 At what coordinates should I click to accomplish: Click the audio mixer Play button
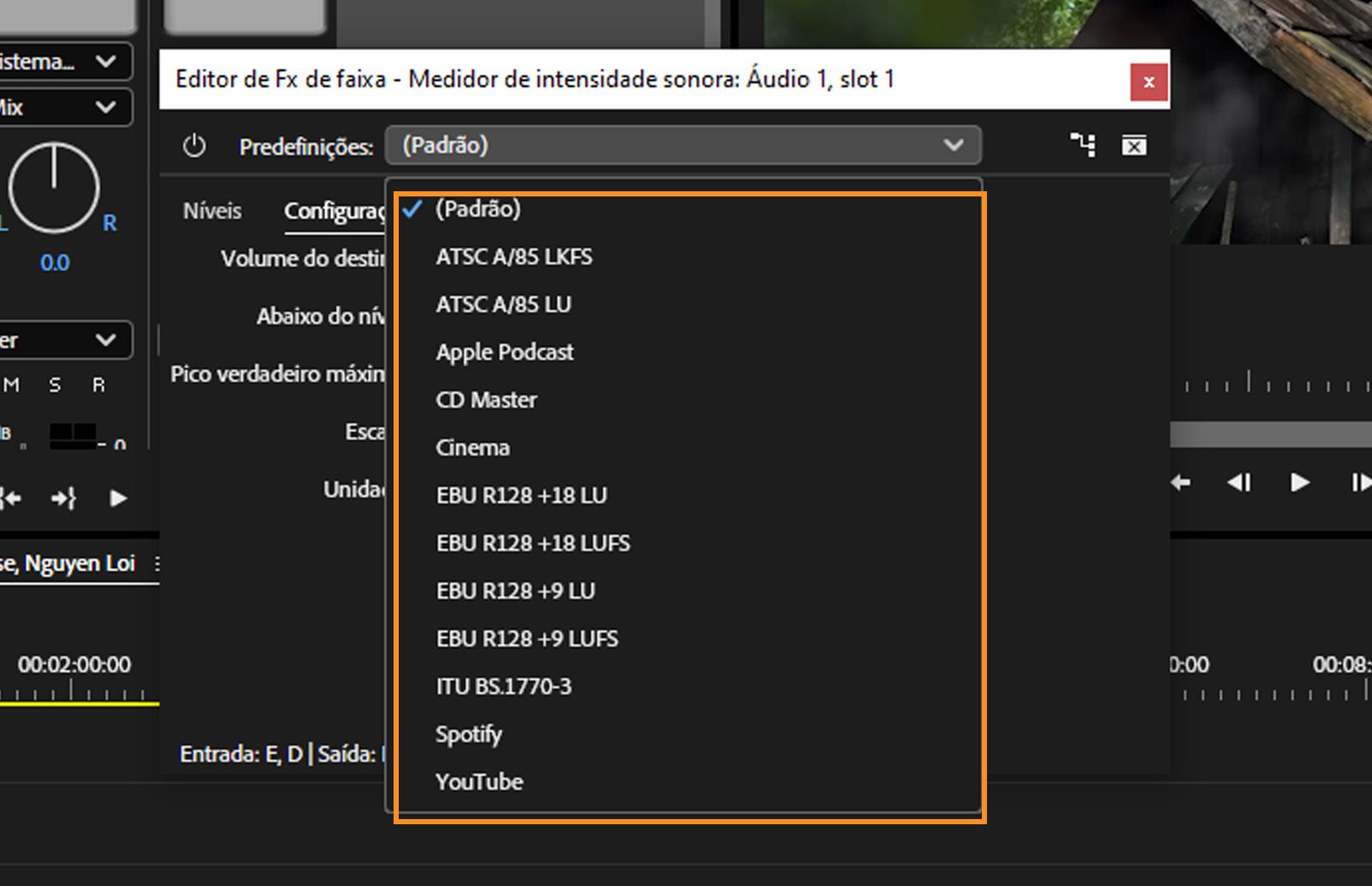[117, 497]
